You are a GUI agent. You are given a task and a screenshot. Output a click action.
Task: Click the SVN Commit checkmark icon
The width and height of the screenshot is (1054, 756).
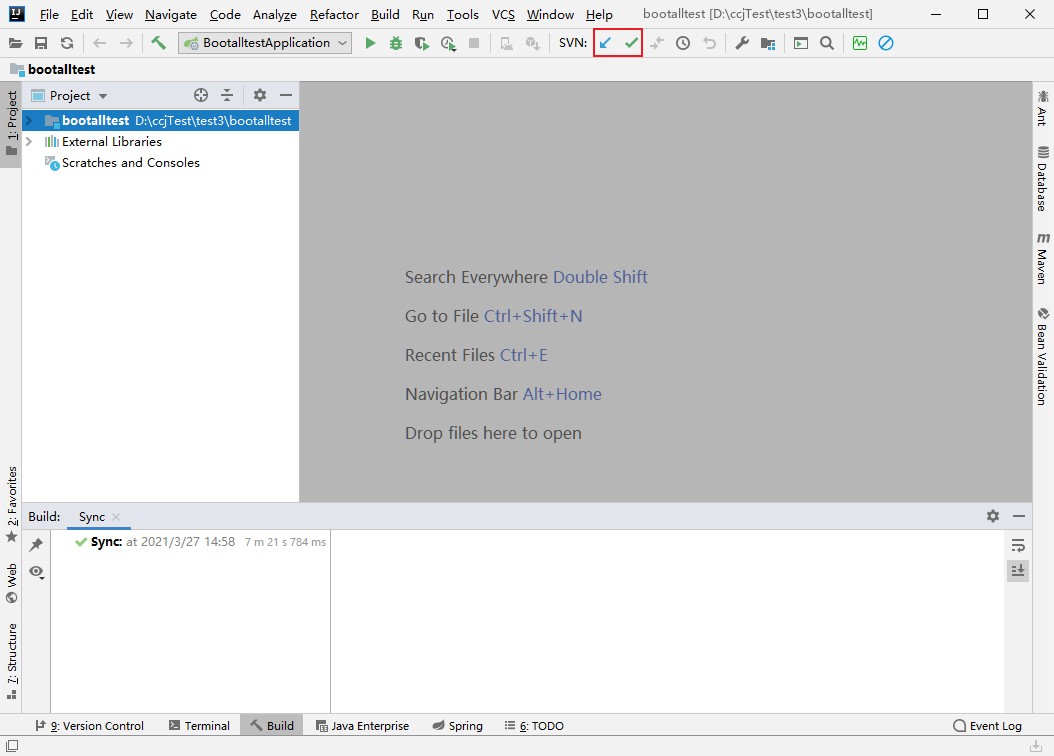pos(631,43)
